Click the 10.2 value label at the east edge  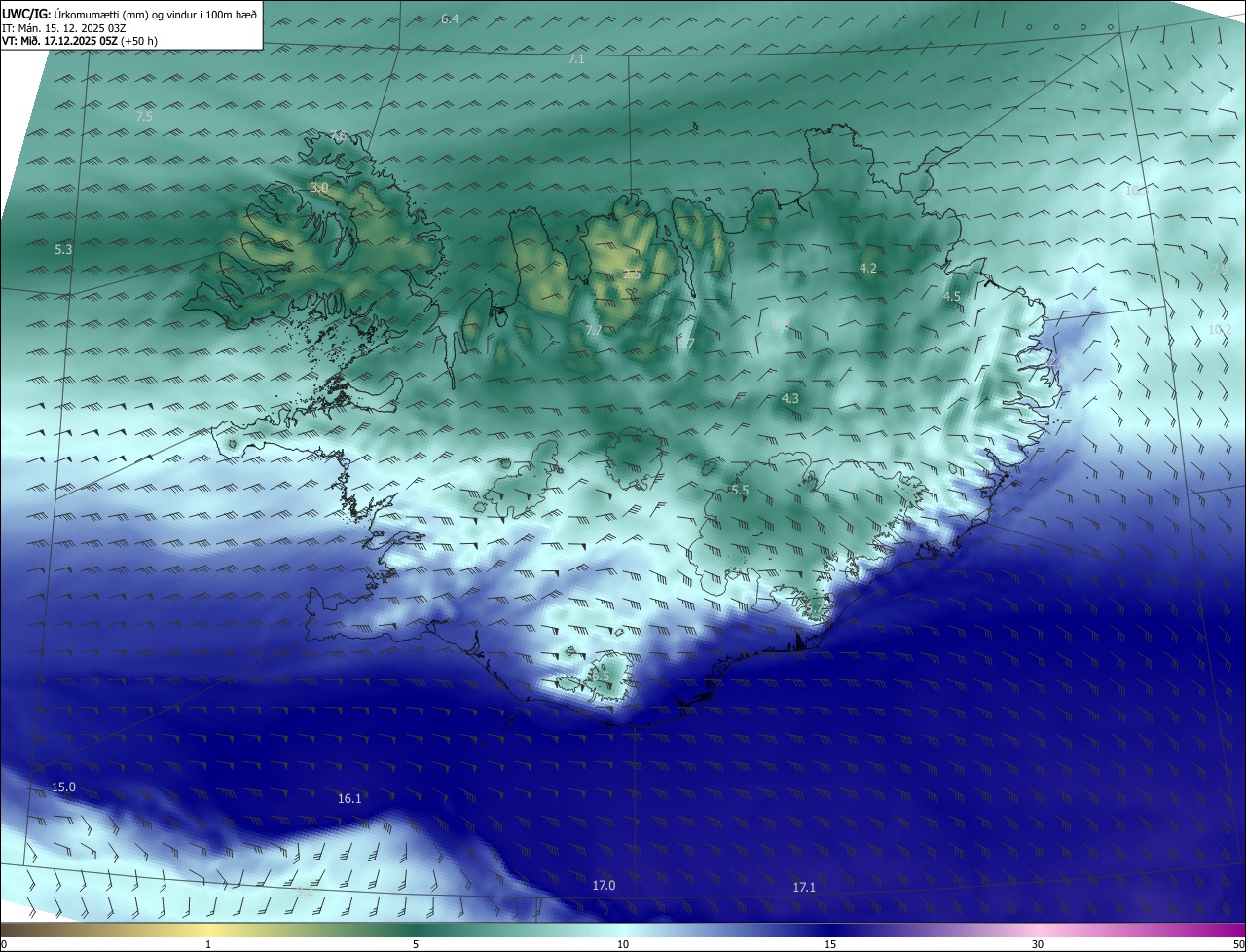pos(1220,330)
